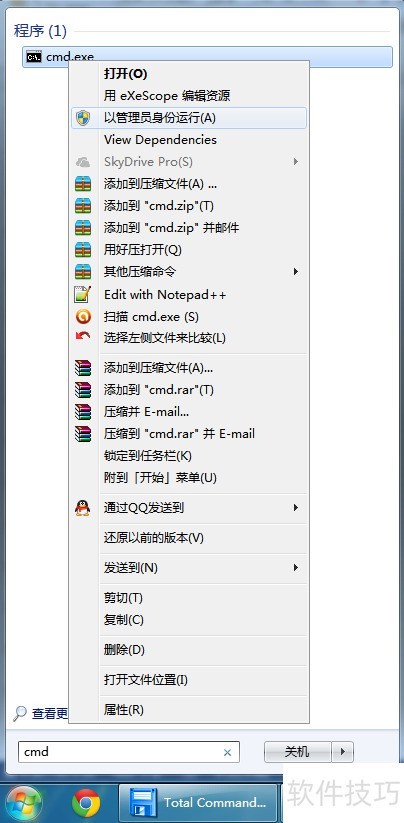Open the shutdown options arrow next to 关机

[x=343, y=752]
